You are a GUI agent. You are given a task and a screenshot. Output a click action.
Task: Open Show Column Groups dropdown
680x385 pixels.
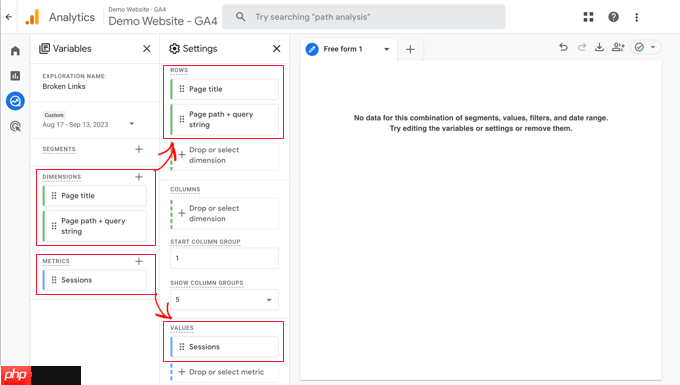coord(225,300)
